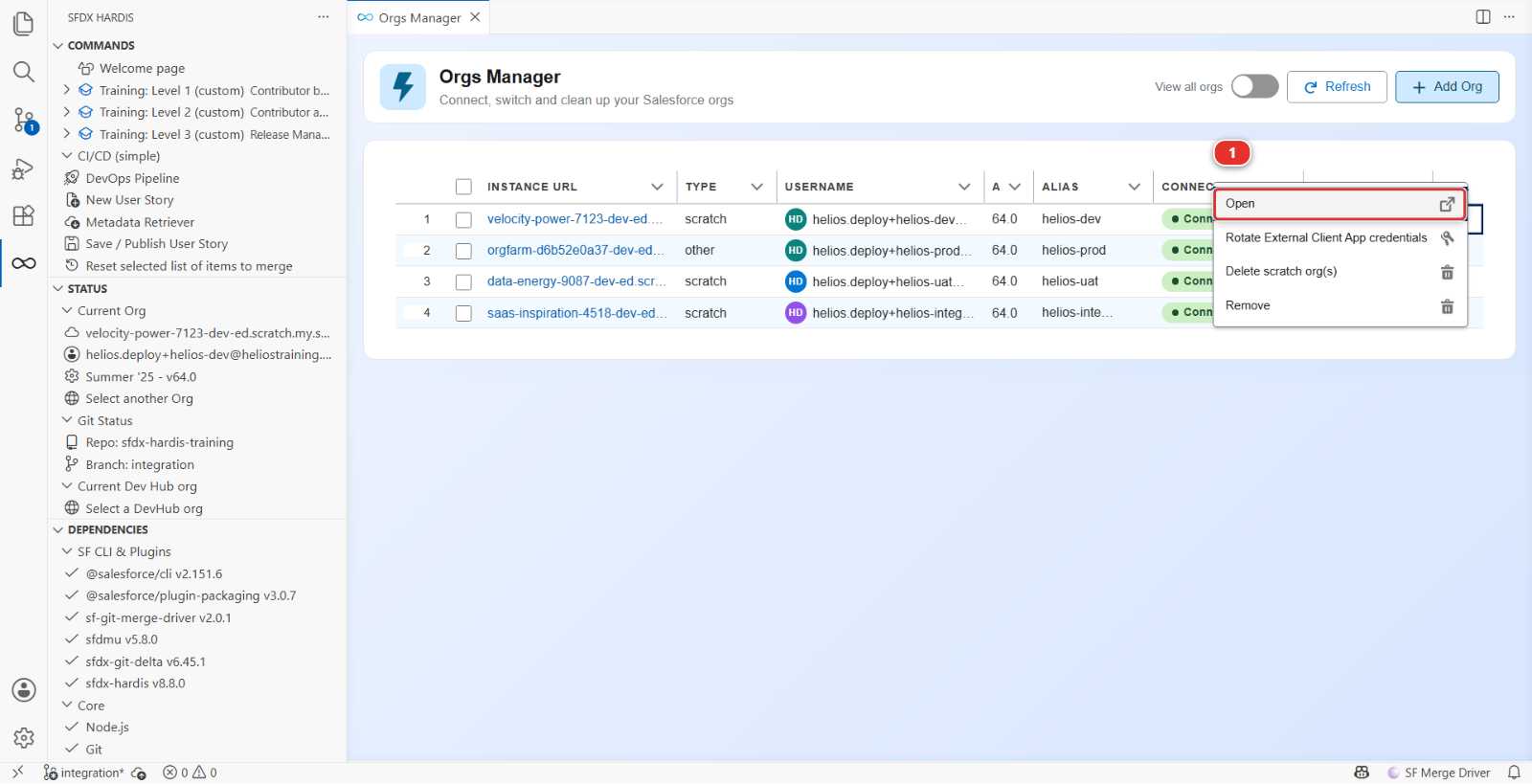
Task: Click the Copilot icon in status bar
Action: click(x=1362, y=773)
